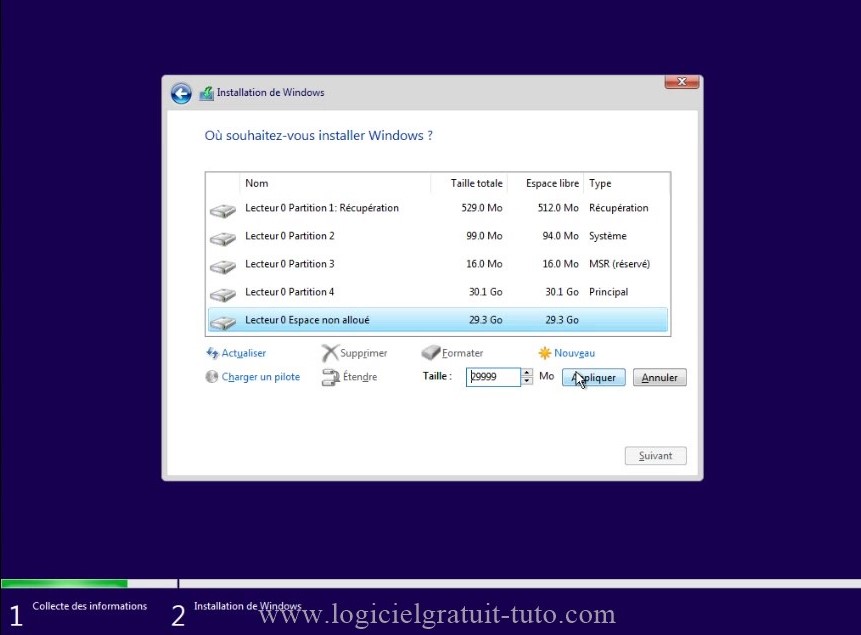Sort by the Nom column header

(x=335, y=183)
